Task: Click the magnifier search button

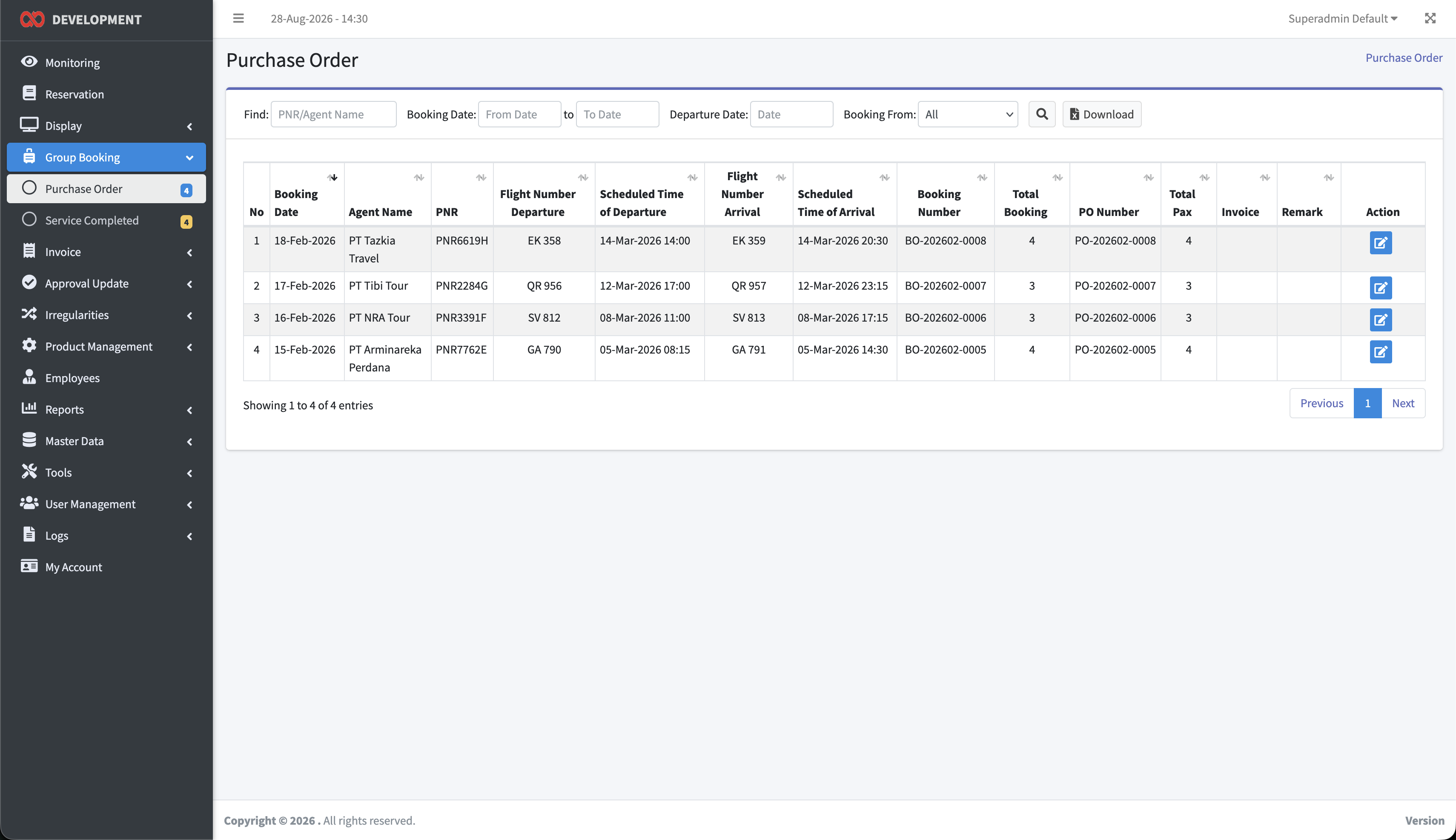Action: [x=1041, y=114]
